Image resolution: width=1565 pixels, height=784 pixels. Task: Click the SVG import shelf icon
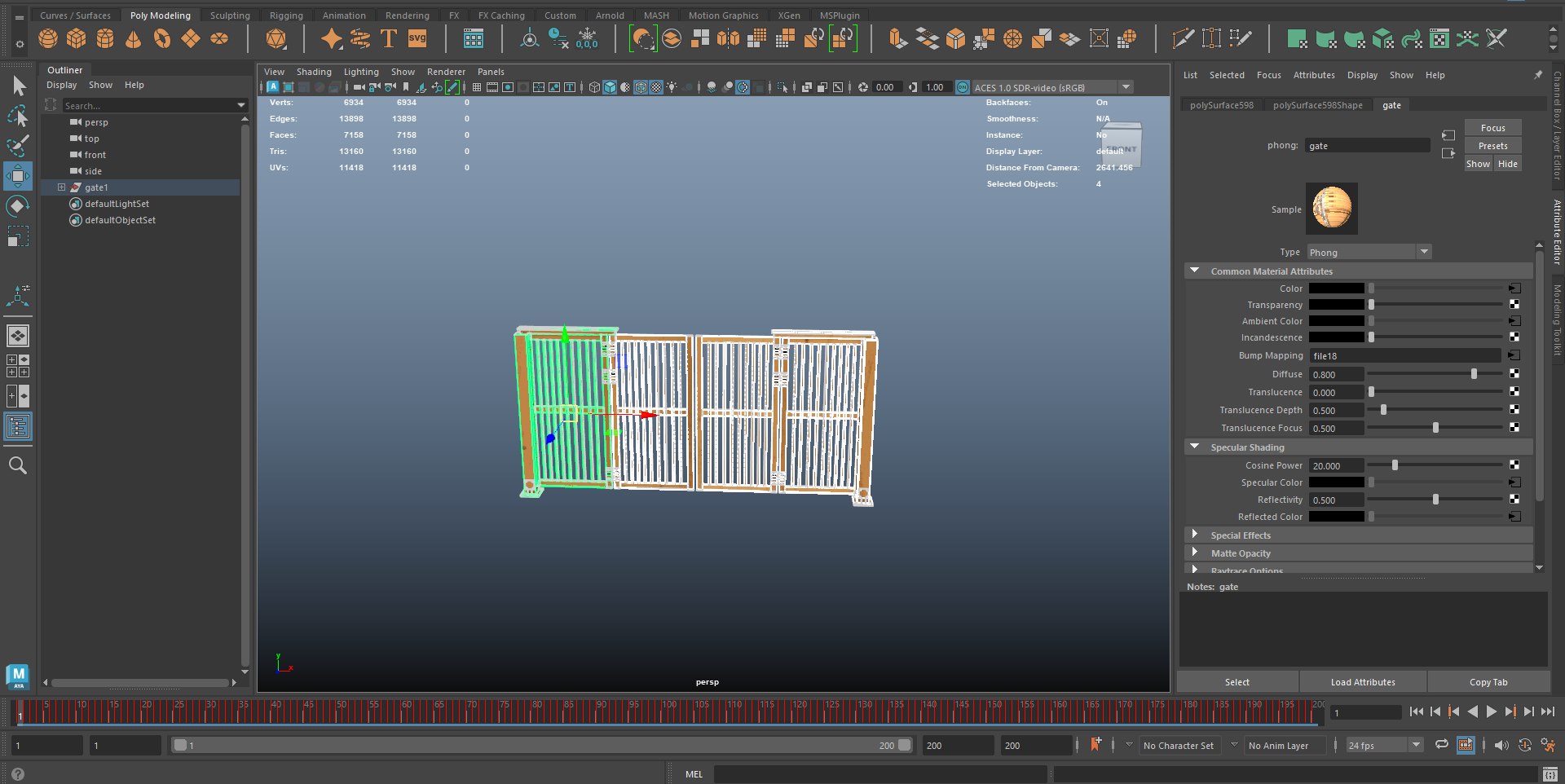tap(417, 38)
